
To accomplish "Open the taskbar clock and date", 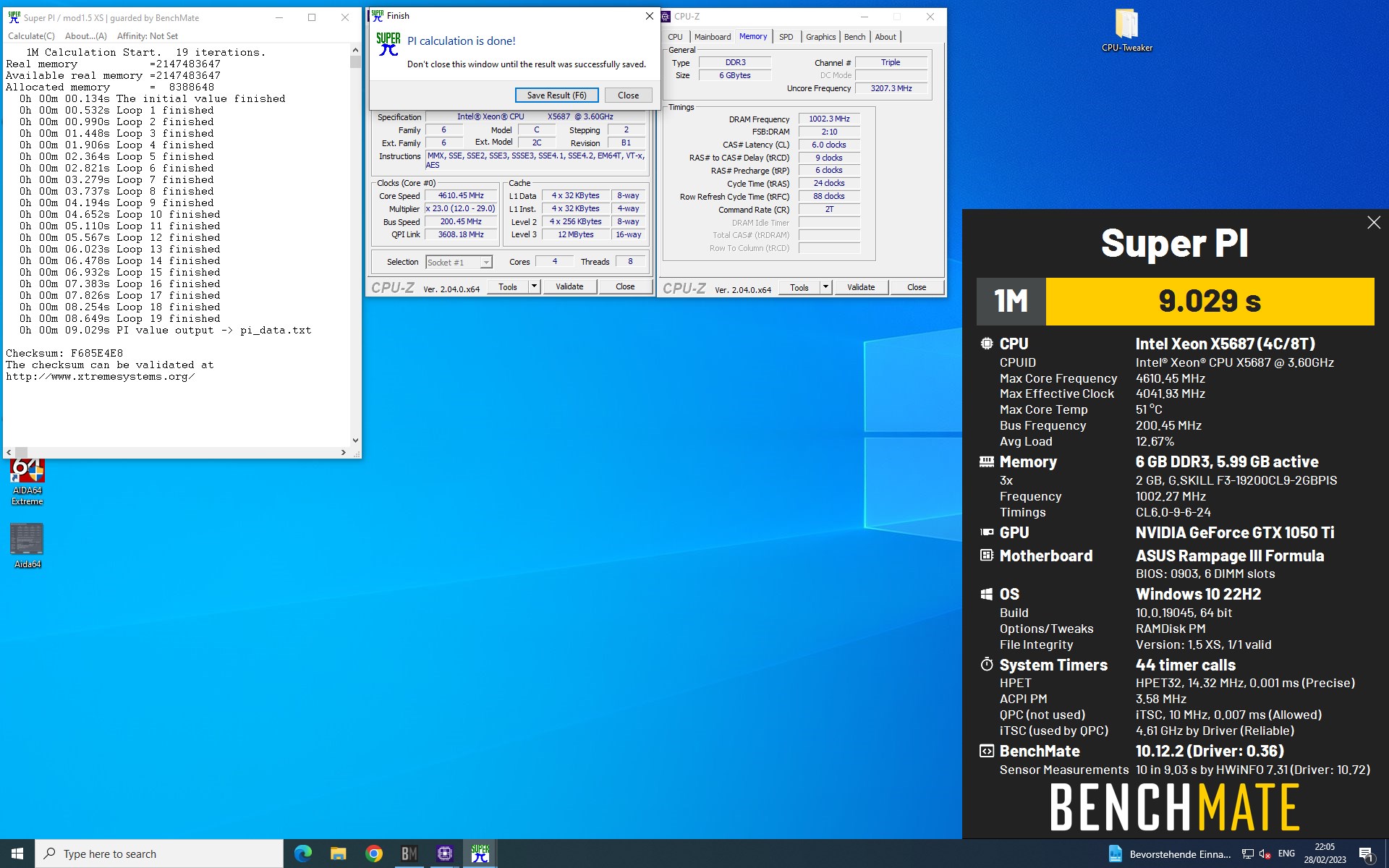I will click(1325, 854).
